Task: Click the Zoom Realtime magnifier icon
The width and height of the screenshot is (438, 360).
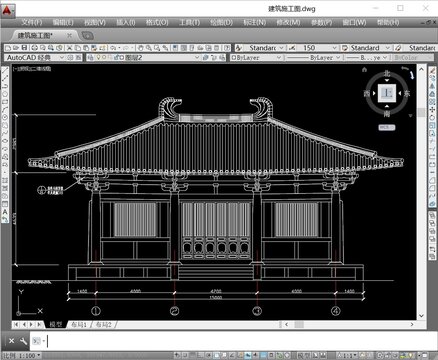Action: 149,48
